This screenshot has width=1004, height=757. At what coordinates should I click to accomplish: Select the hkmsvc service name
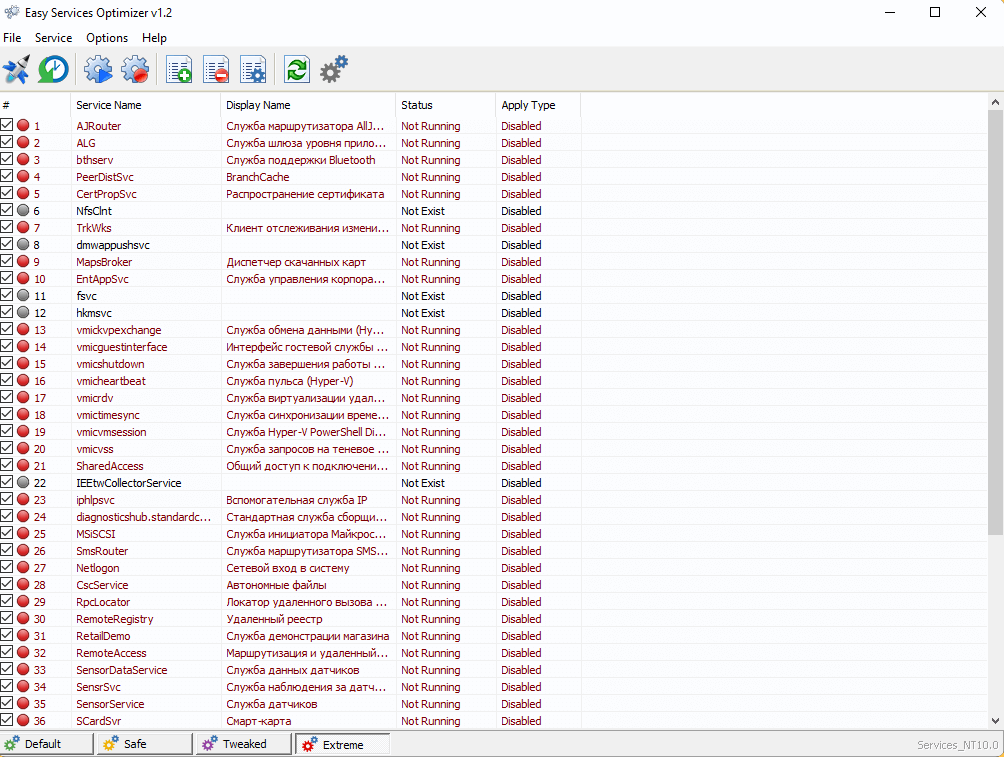coord(94,313)
